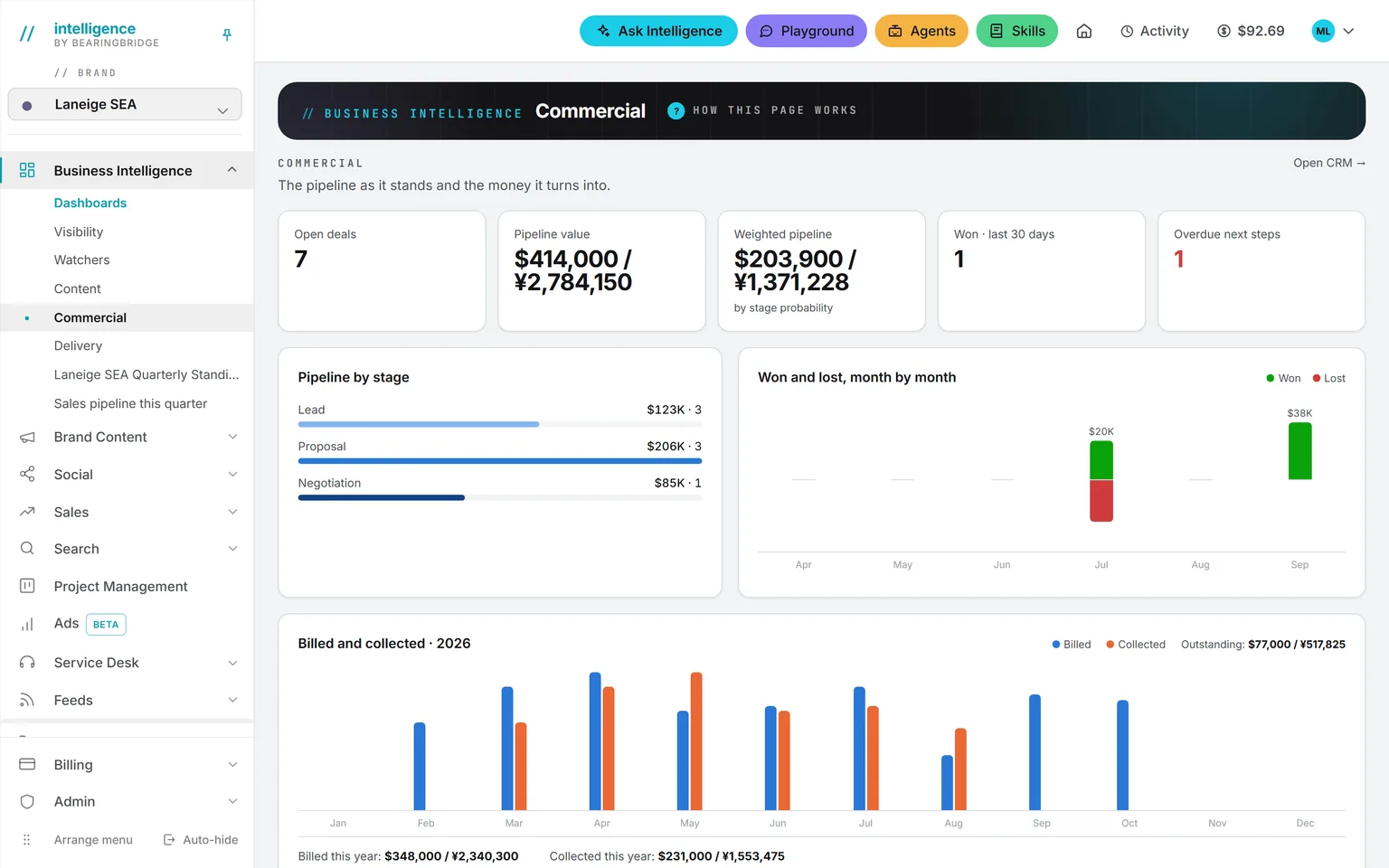The height and width of the screenshot is (868, 1389).
Task: Click the Jul won green bar
Action: (x=1101, y=460)
